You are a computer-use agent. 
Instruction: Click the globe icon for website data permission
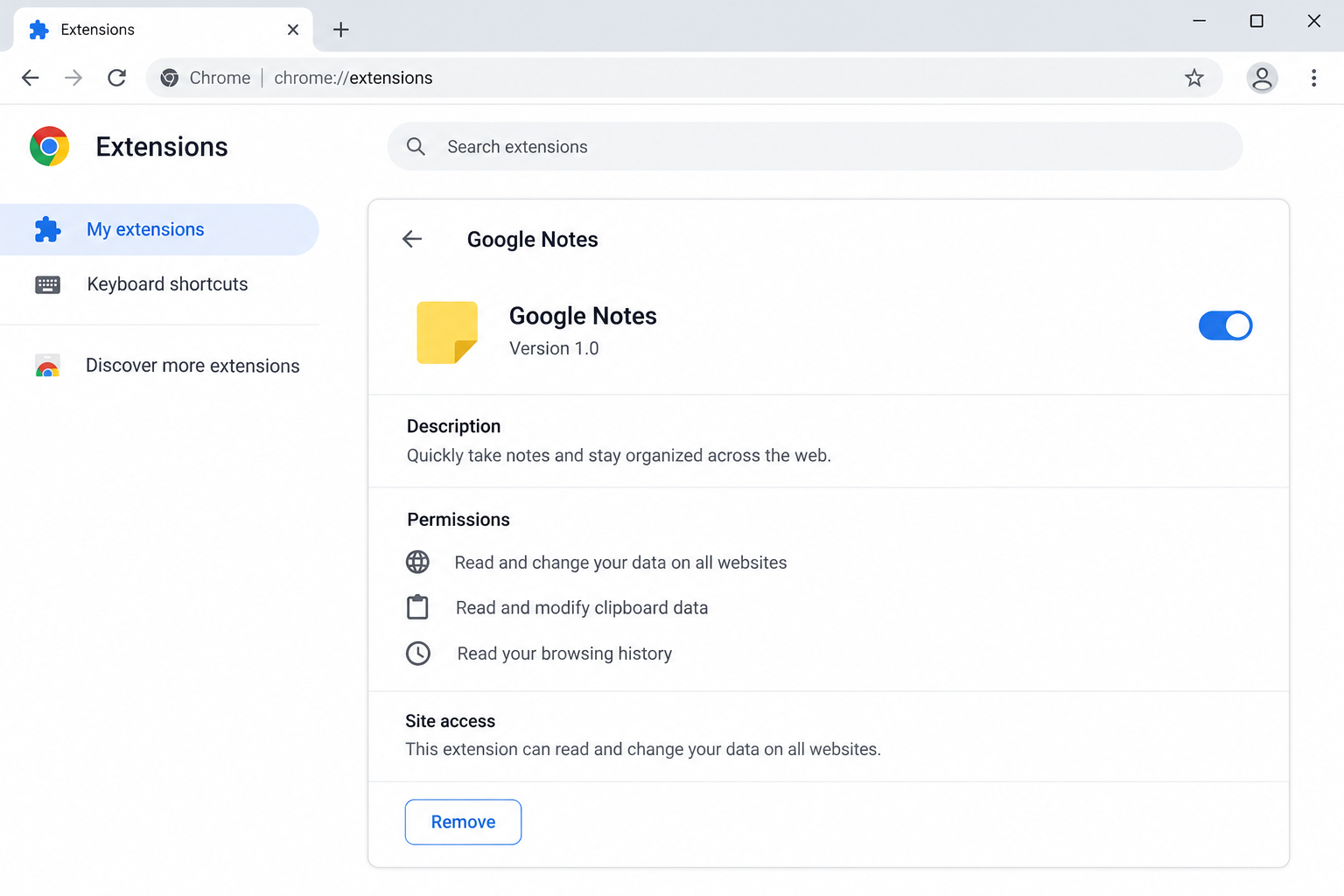(x=418, y=562)
